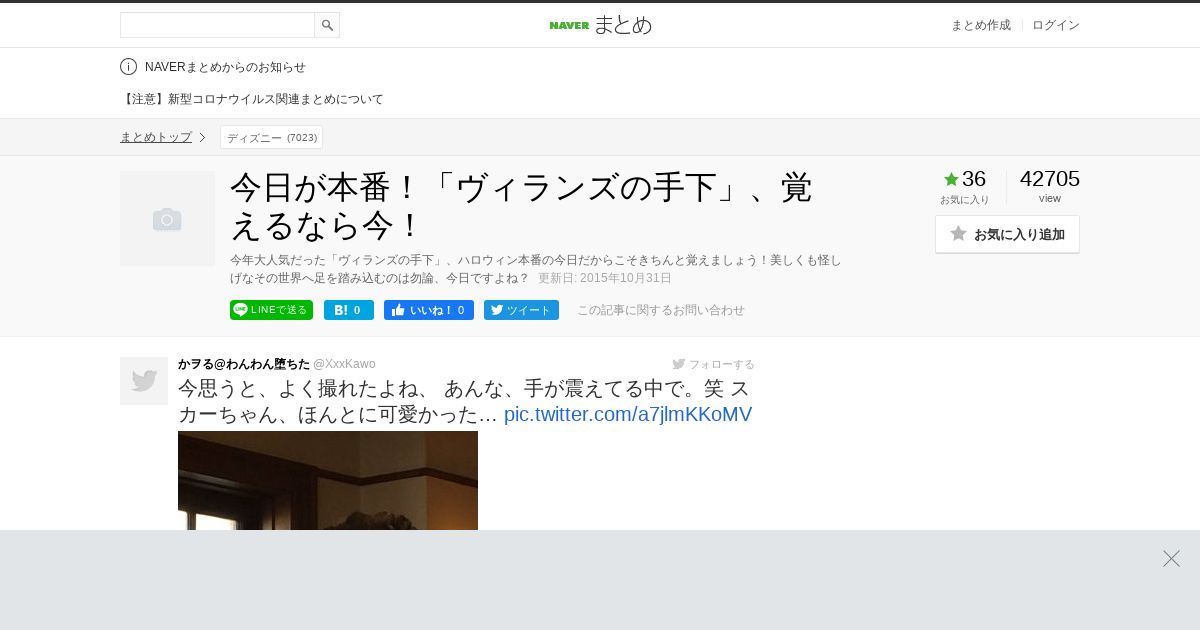Click the article title 今日が本番！

tap(521, 206)
